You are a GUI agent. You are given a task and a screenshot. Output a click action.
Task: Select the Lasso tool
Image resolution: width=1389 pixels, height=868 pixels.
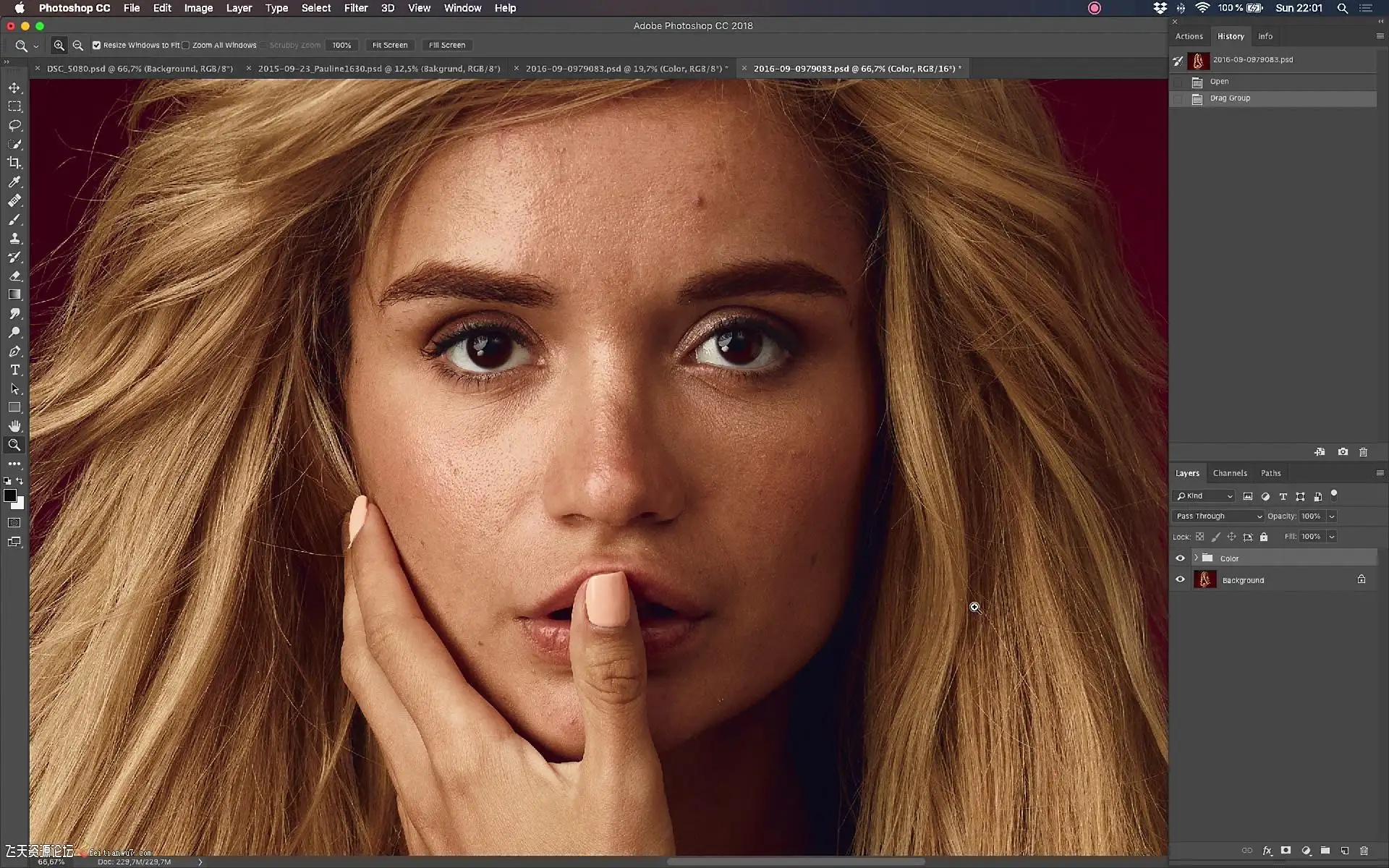point(14,125)
